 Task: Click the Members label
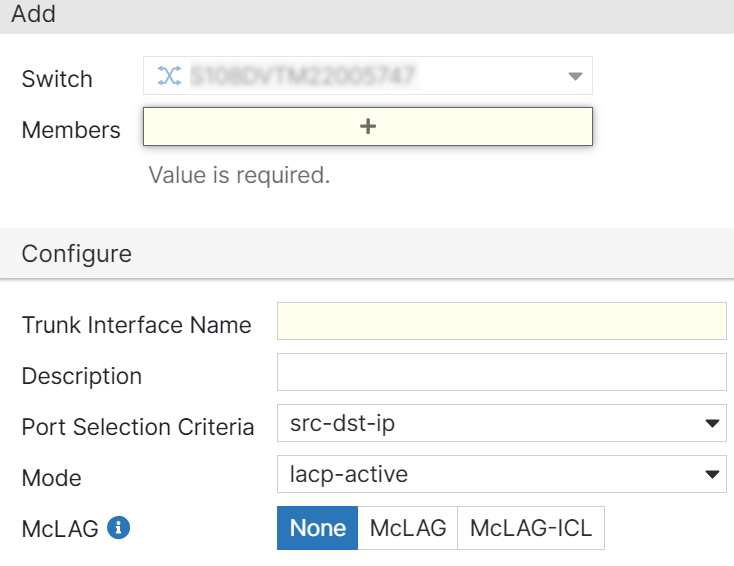click(x=71, y=130)
